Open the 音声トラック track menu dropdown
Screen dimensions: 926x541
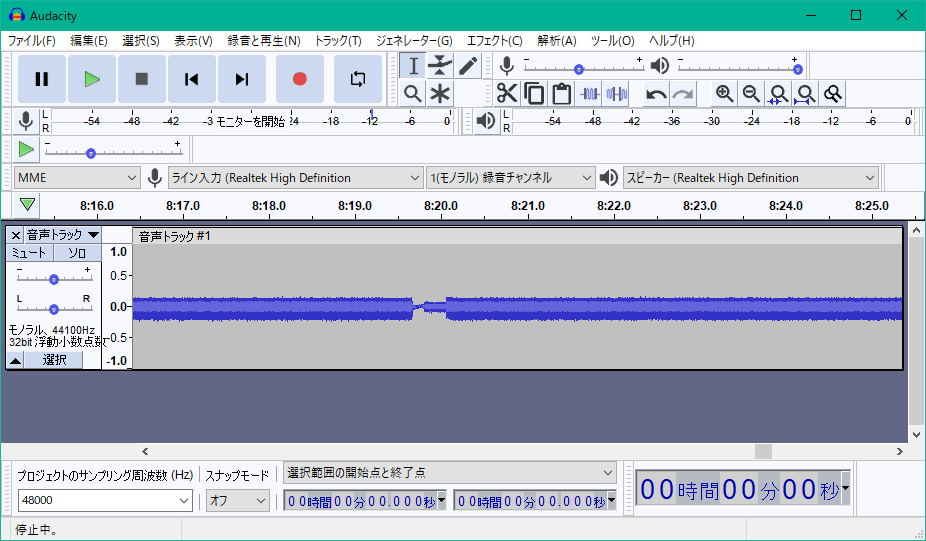pyautogui.click(x=62, y=235)
